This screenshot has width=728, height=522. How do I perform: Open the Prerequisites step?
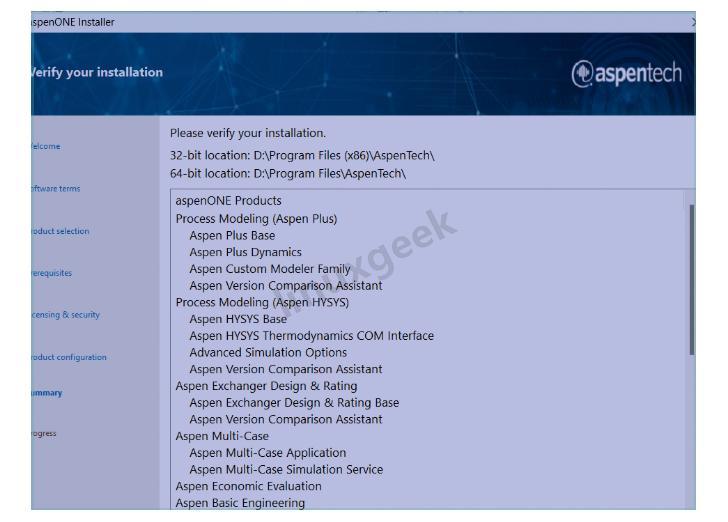point(52,273)
